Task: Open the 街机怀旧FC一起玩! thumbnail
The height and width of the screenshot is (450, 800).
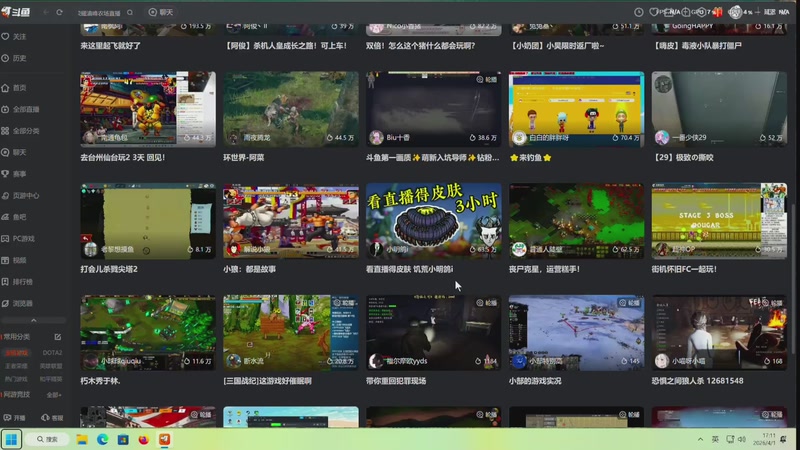Action: [x=719, y=221]
